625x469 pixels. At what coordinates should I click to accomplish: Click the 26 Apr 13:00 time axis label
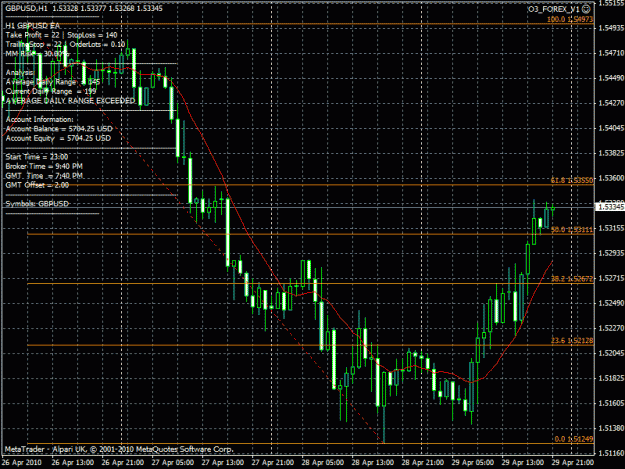pos(73,463)
